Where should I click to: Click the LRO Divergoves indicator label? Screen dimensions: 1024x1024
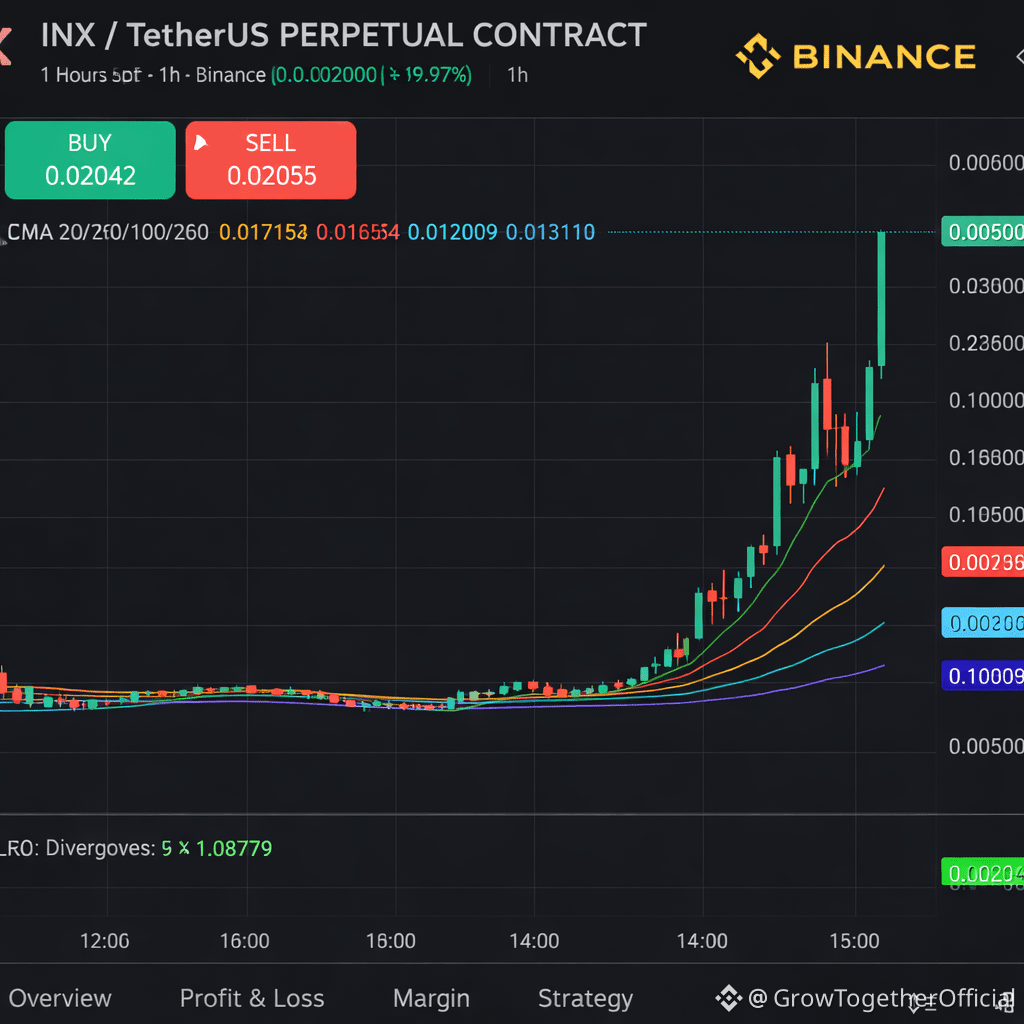coord(77,848)
